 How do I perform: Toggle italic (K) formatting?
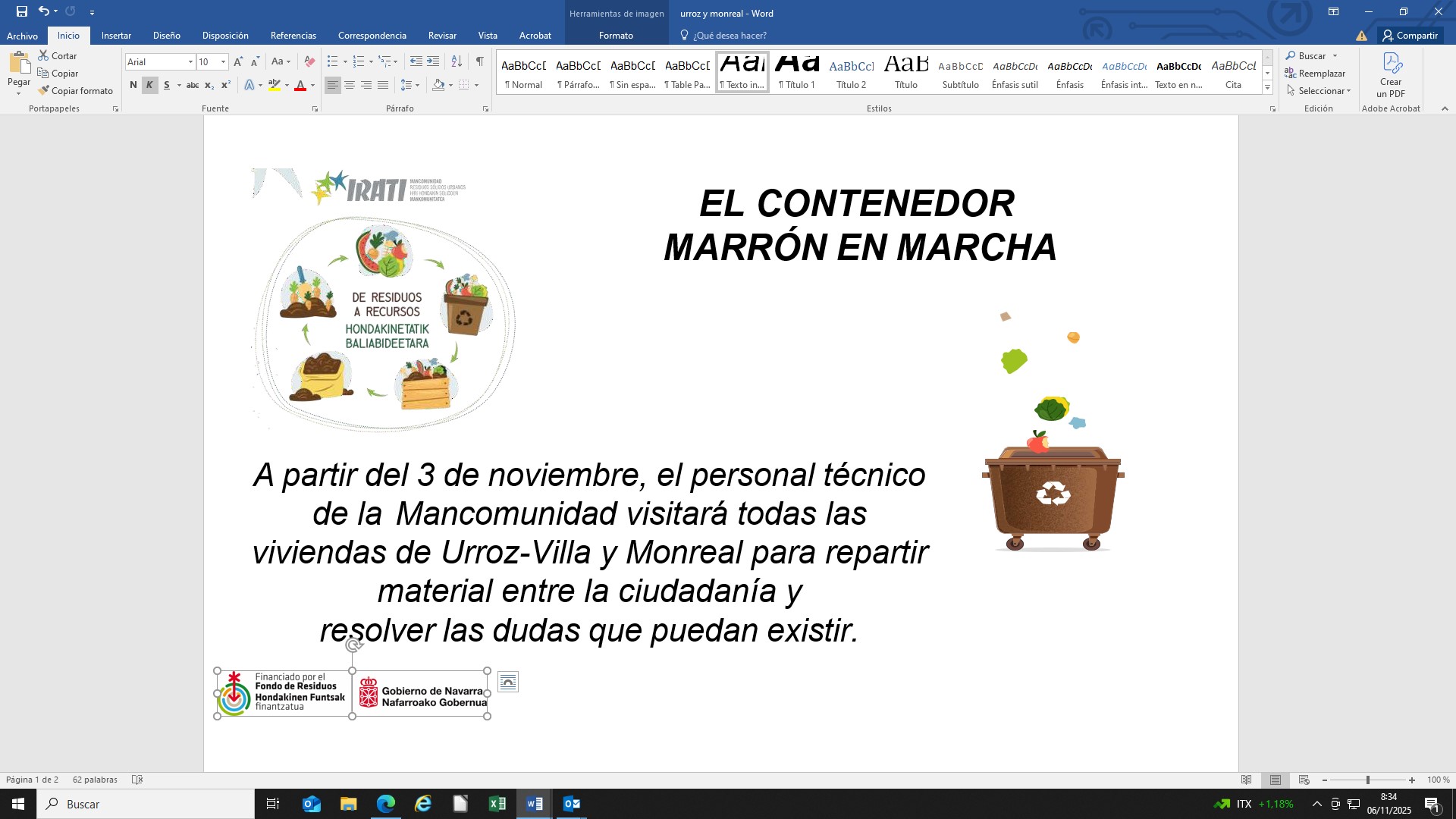click(x=149, y=85)
